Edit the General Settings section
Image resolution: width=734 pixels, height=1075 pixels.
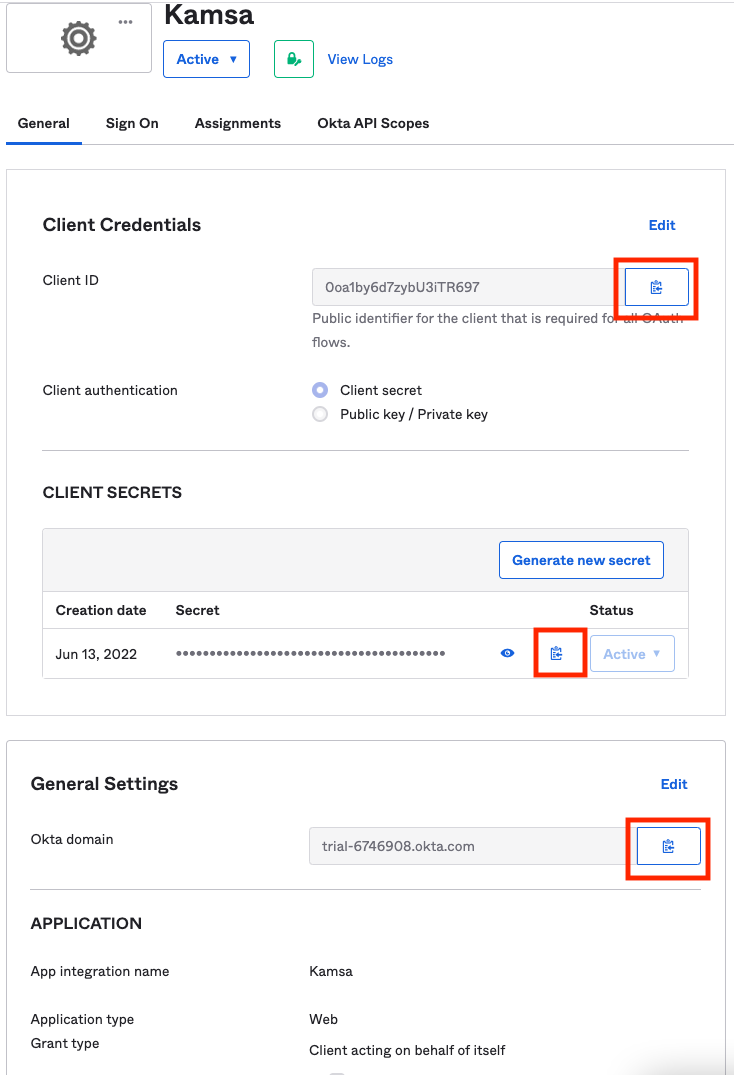click(x=674, y=784)
